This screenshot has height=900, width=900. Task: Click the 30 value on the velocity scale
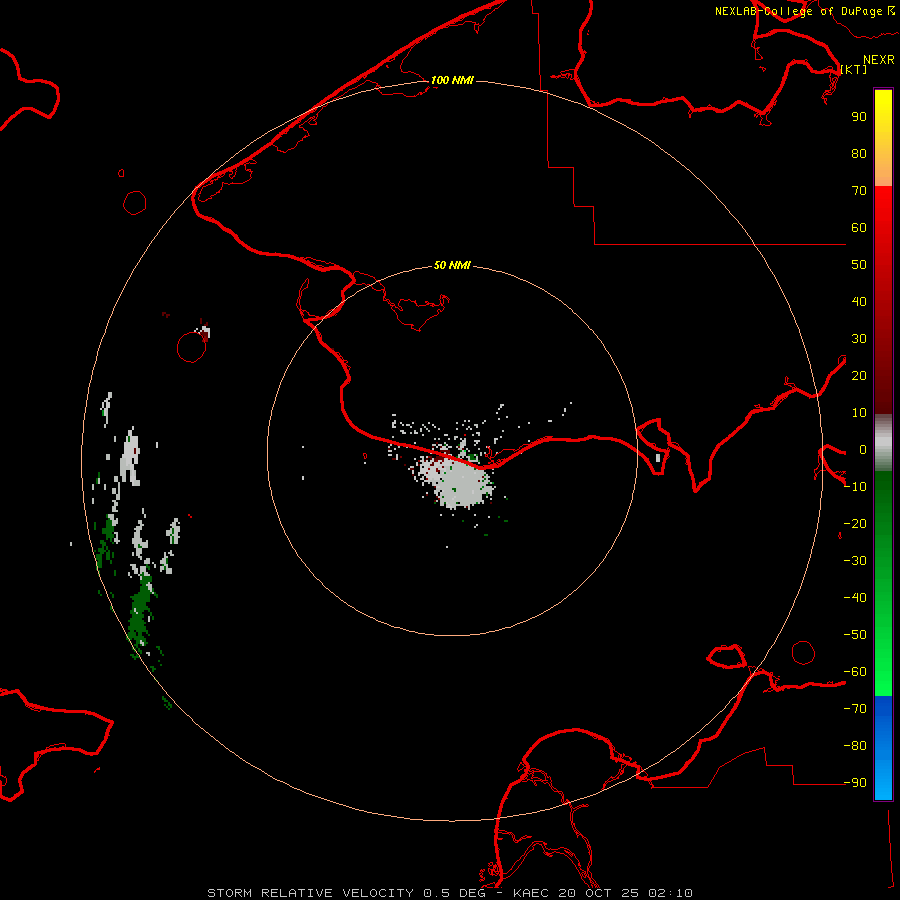pos(859,339)
